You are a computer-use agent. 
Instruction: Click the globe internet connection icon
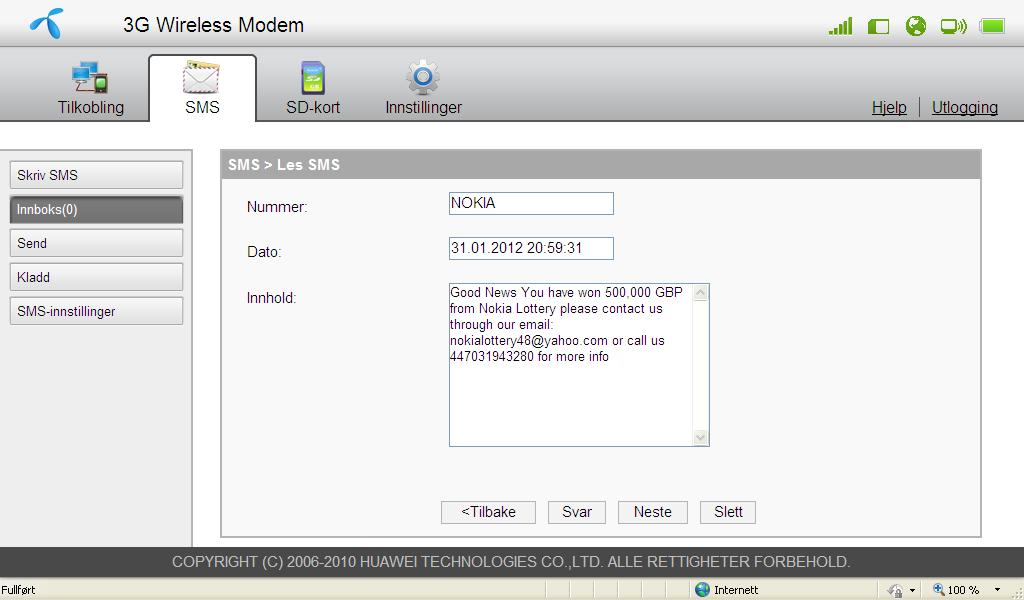click(916, 26)
